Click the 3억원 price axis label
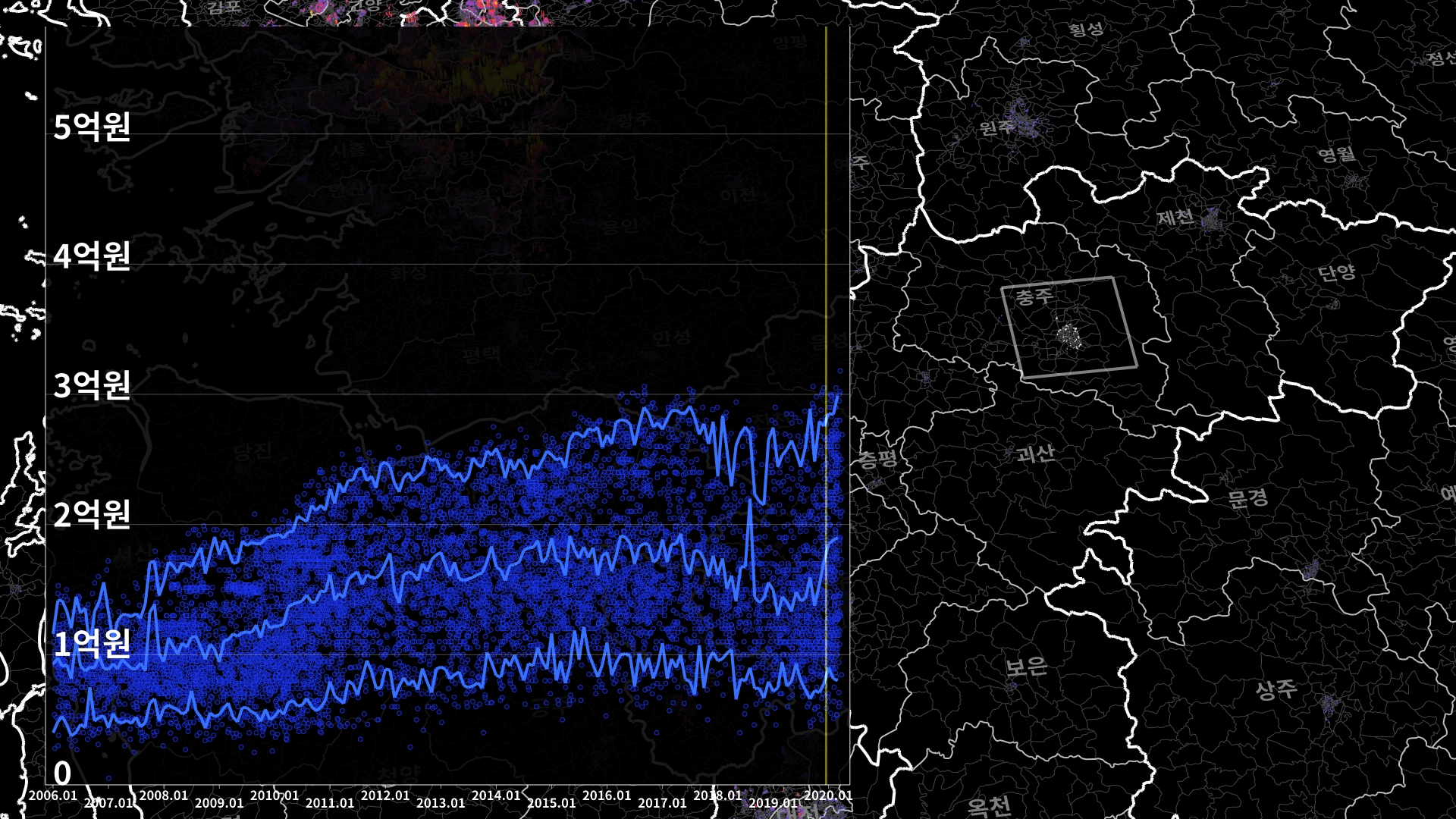The width and height of the screenshot is (1456, 819). point(92,385)
